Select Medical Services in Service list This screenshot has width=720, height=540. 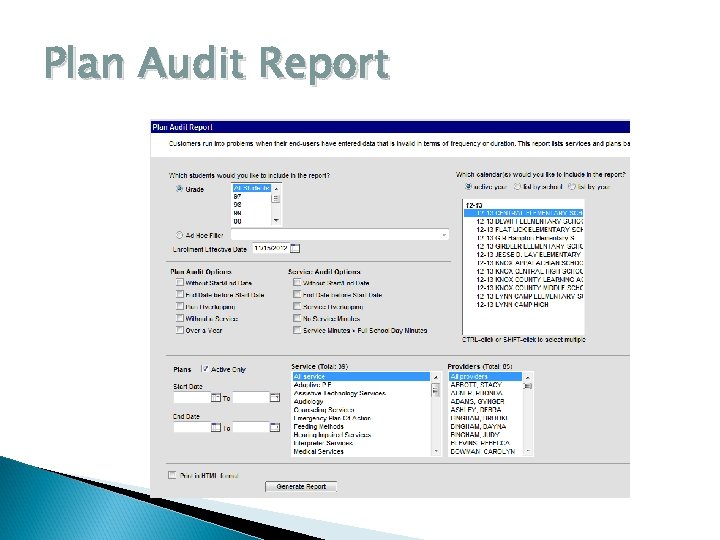coord(361,451)
